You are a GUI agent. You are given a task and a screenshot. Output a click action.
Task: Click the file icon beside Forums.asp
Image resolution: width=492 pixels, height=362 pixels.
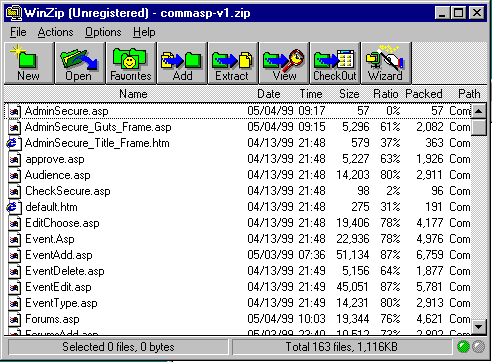click(x=14, y=319)
